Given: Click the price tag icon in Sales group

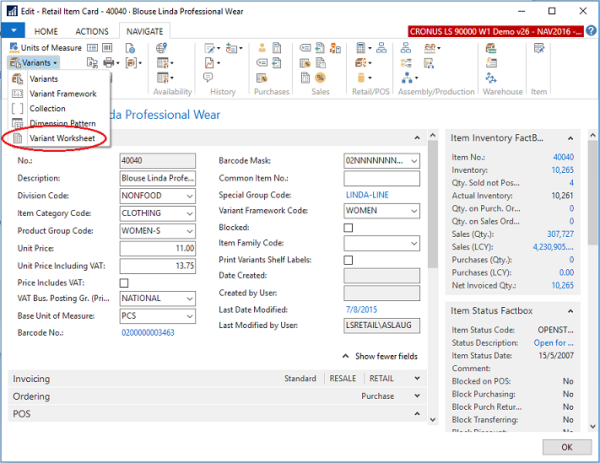Looking at the screenshot, I should click(305, 48).
